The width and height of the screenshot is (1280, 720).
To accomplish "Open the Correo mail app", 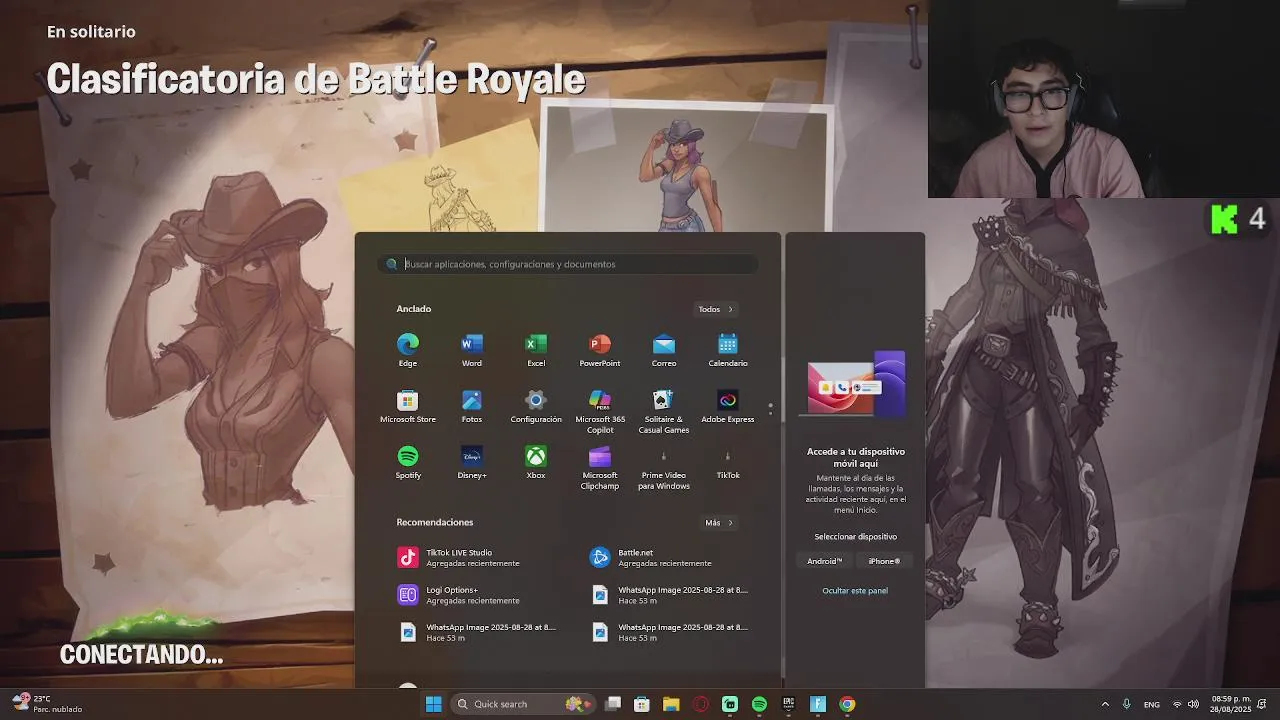I will (x=664, y=350).
